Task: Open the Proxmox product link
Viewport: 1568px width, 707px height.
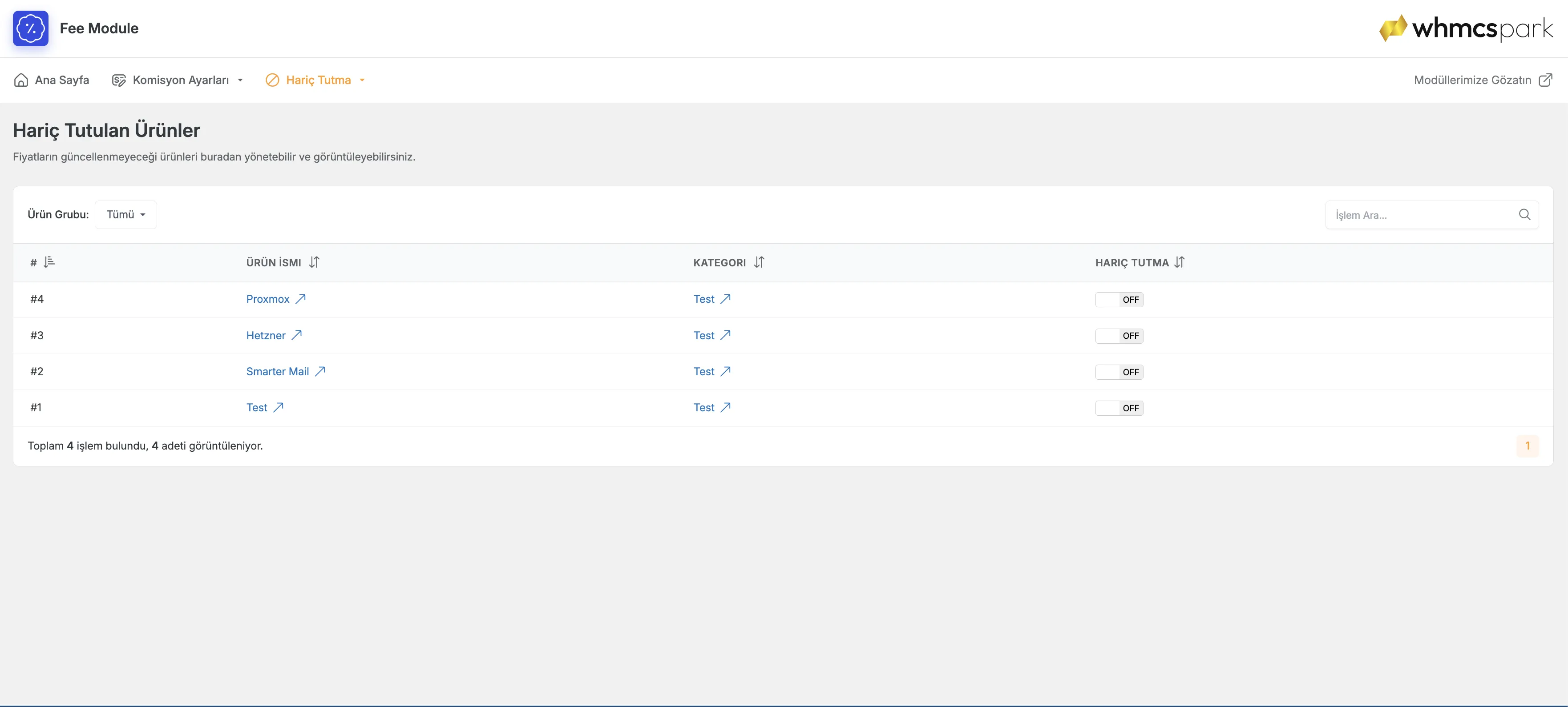Action: (x=268, y=299)
